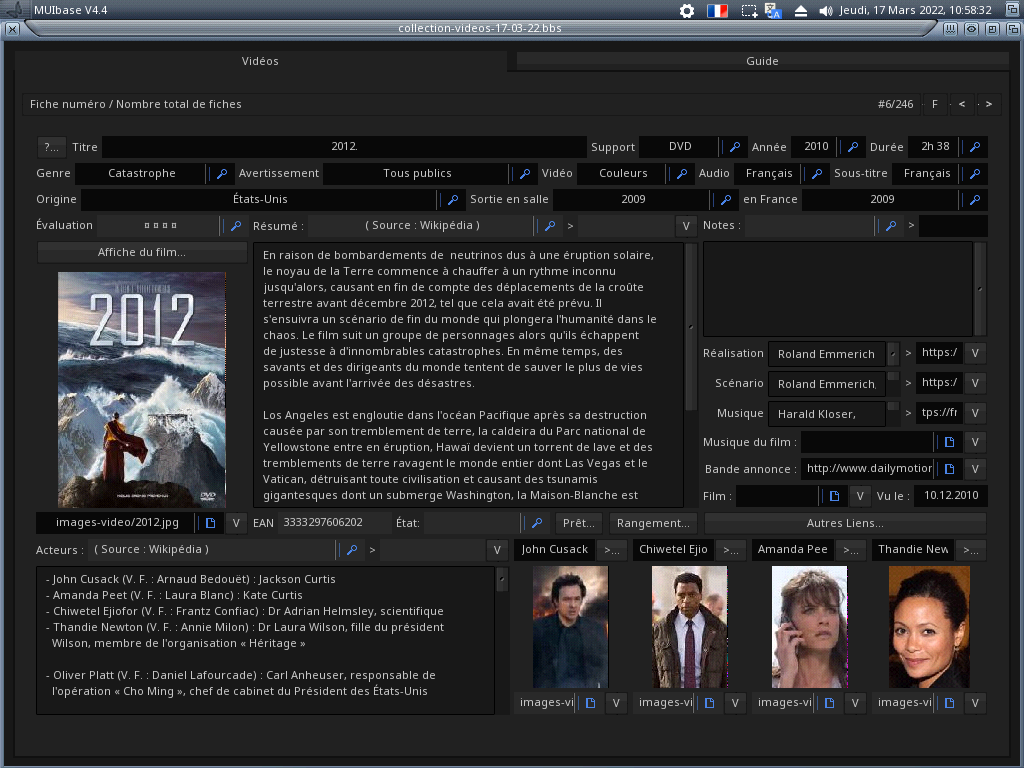Viewport: 1024px width, 768px height.
Task: Click the Résumé text scrollbar
Action: click(x=691, y=327)
